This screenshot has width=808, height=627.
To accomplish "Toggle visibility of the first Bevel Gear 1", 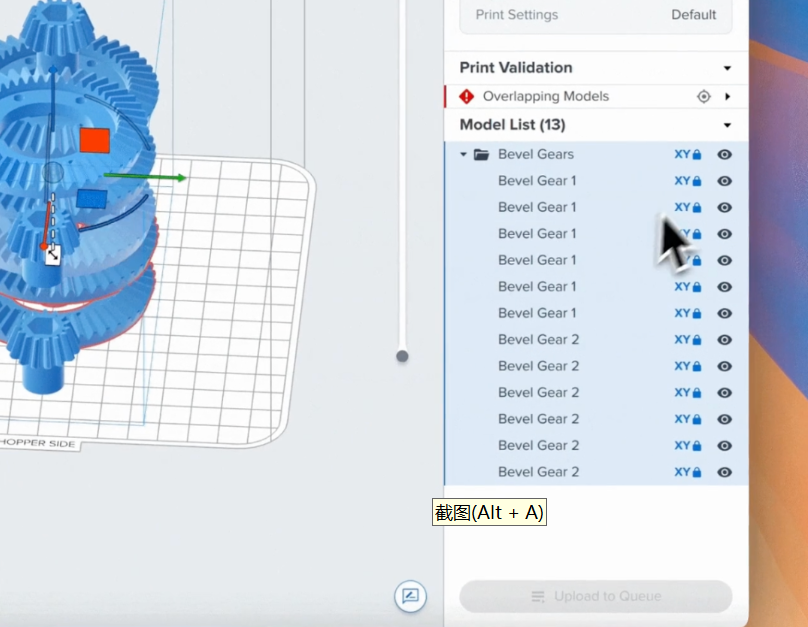I will 725,181.
